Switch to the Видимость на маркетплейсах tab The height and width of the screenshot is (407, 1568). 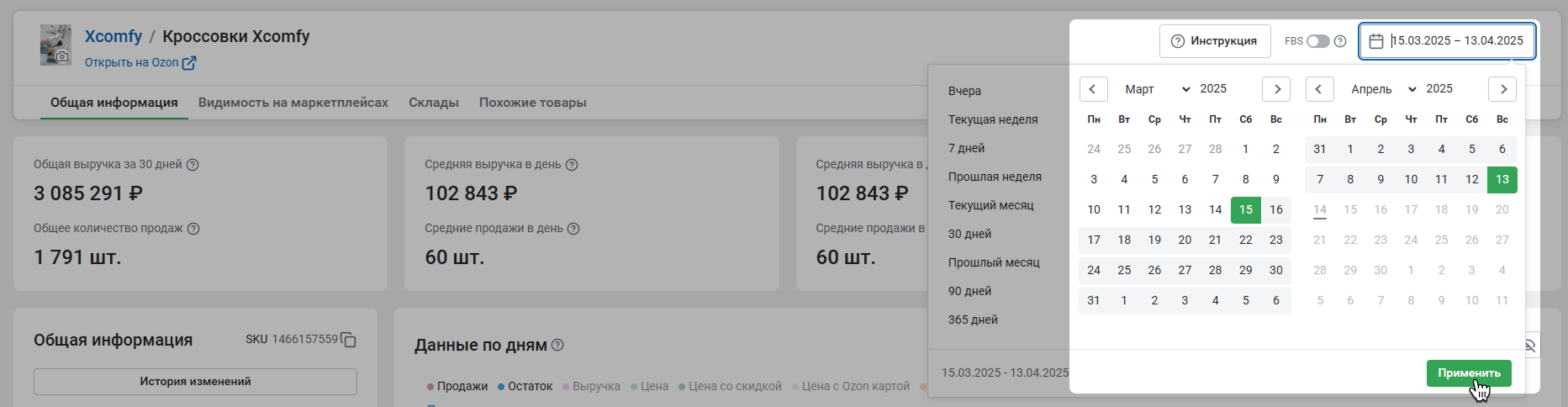tap(293, 103)
